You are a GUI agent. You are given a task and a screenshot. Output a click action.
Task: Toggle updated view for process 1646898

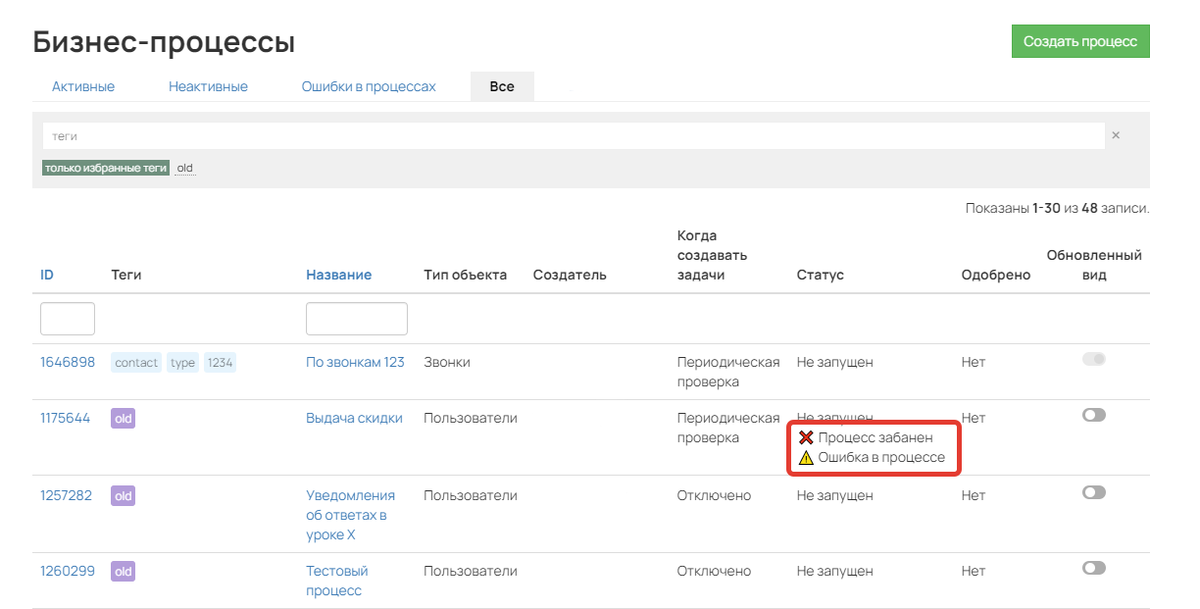1094,359
